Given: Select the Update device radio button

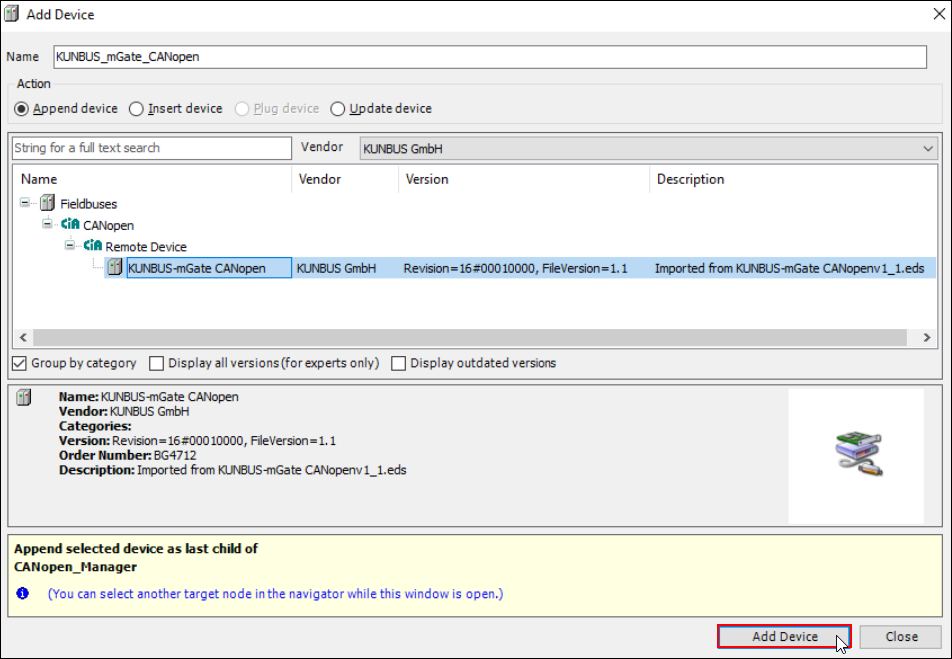Looking at the screenshot, I should point(338,109).
